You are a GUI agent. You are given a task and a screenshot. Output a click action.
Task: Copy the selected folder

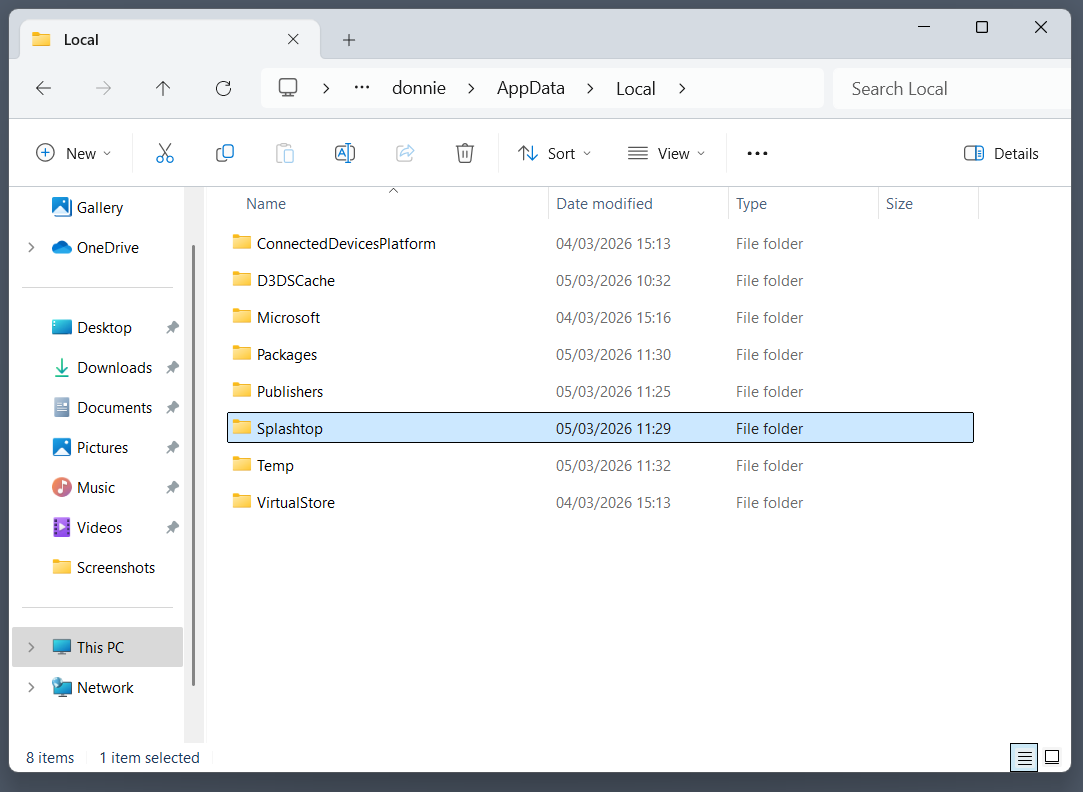(x=224, y=153)
